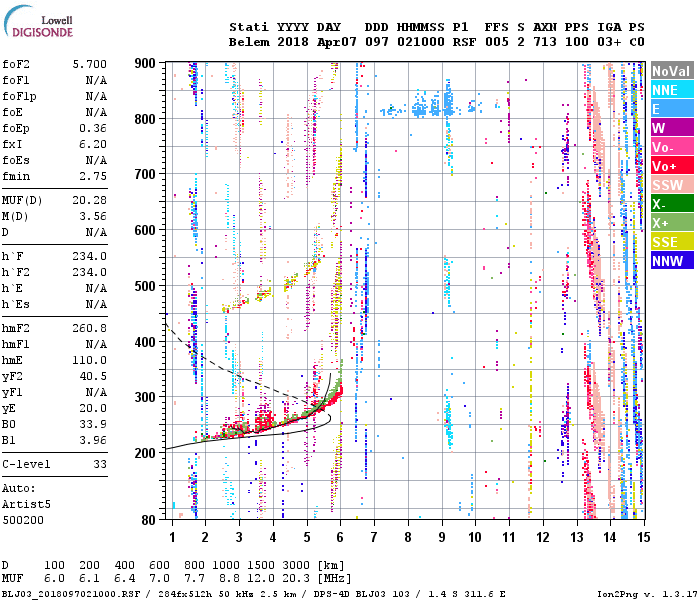Click the hmF1 N/A value
The width and height of the screenshot is (700, 600).
[x=96, y=345]
